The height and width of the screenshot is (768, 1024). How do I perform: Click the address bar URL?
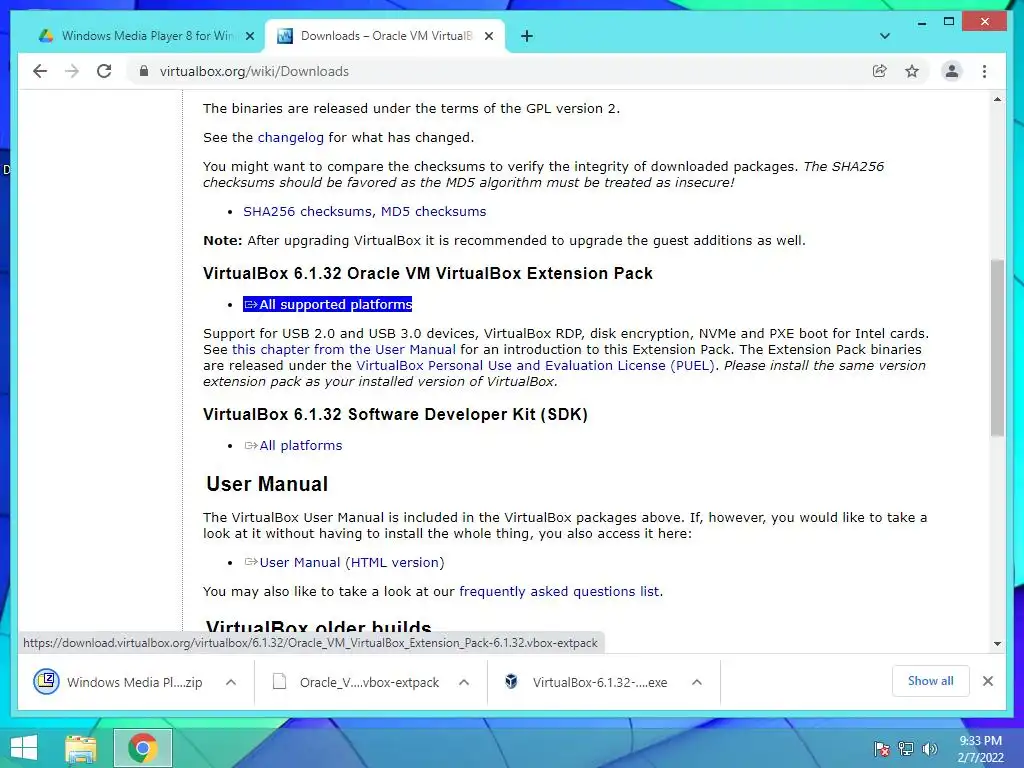(x=254, y=71)
